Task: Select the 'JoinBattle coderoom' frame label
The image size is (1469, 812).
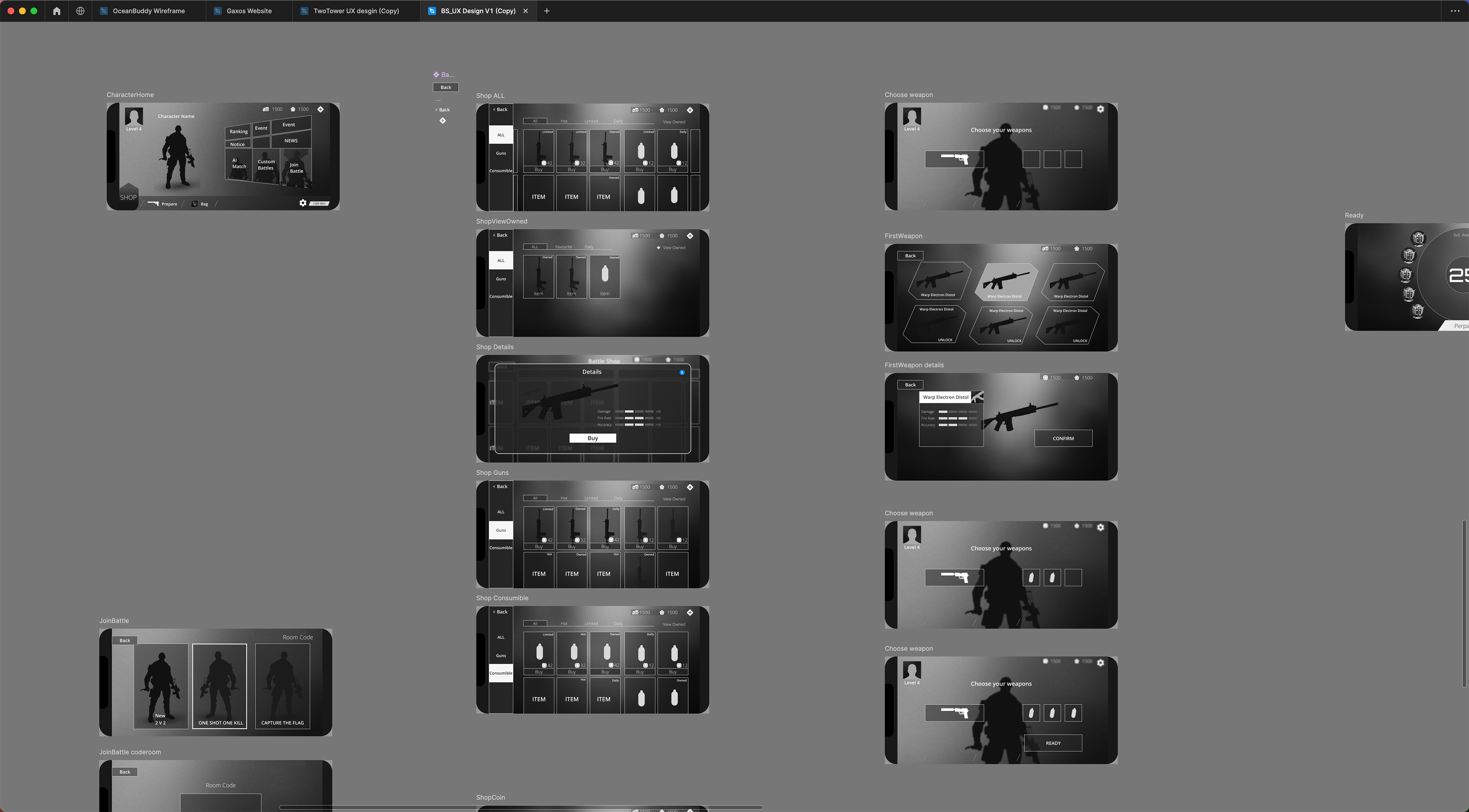Action: [x=130, y=752]
